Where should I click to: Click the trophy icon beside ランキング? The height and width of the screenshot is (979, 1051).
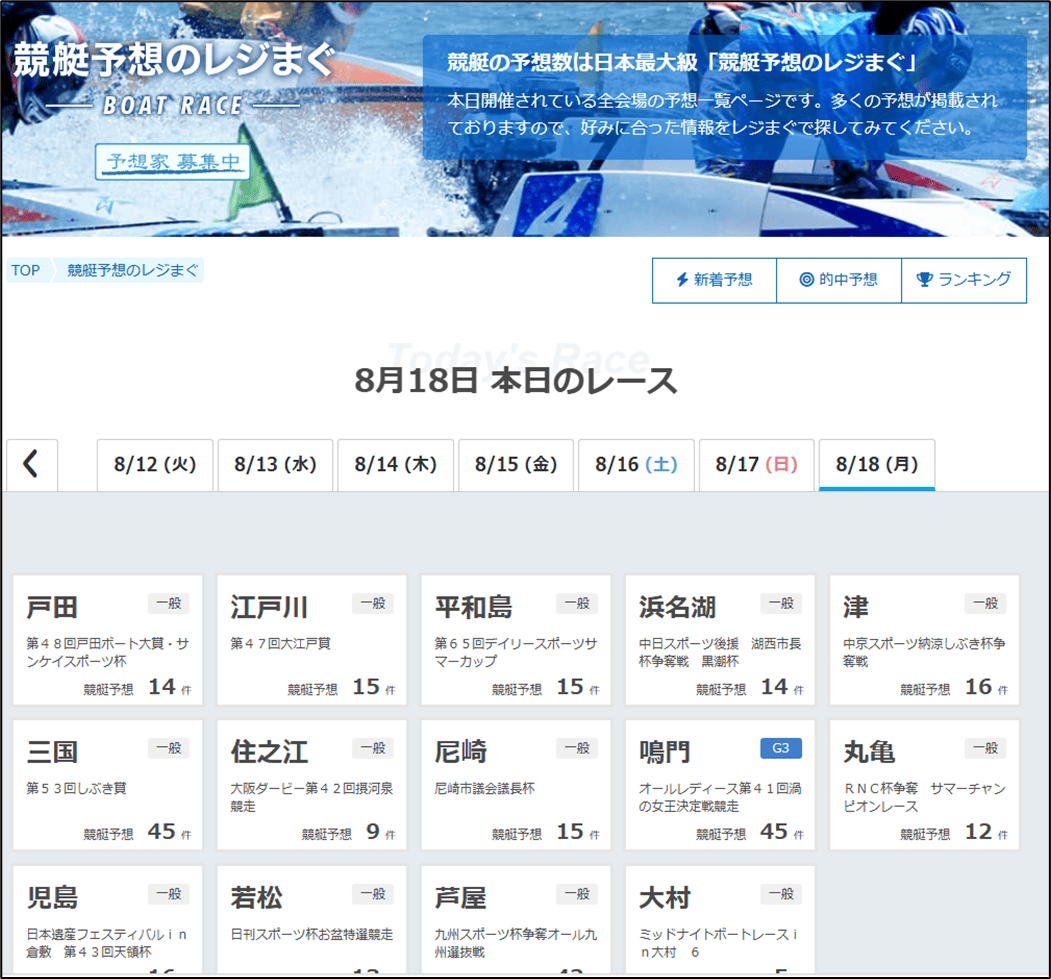tap(924, 279)
